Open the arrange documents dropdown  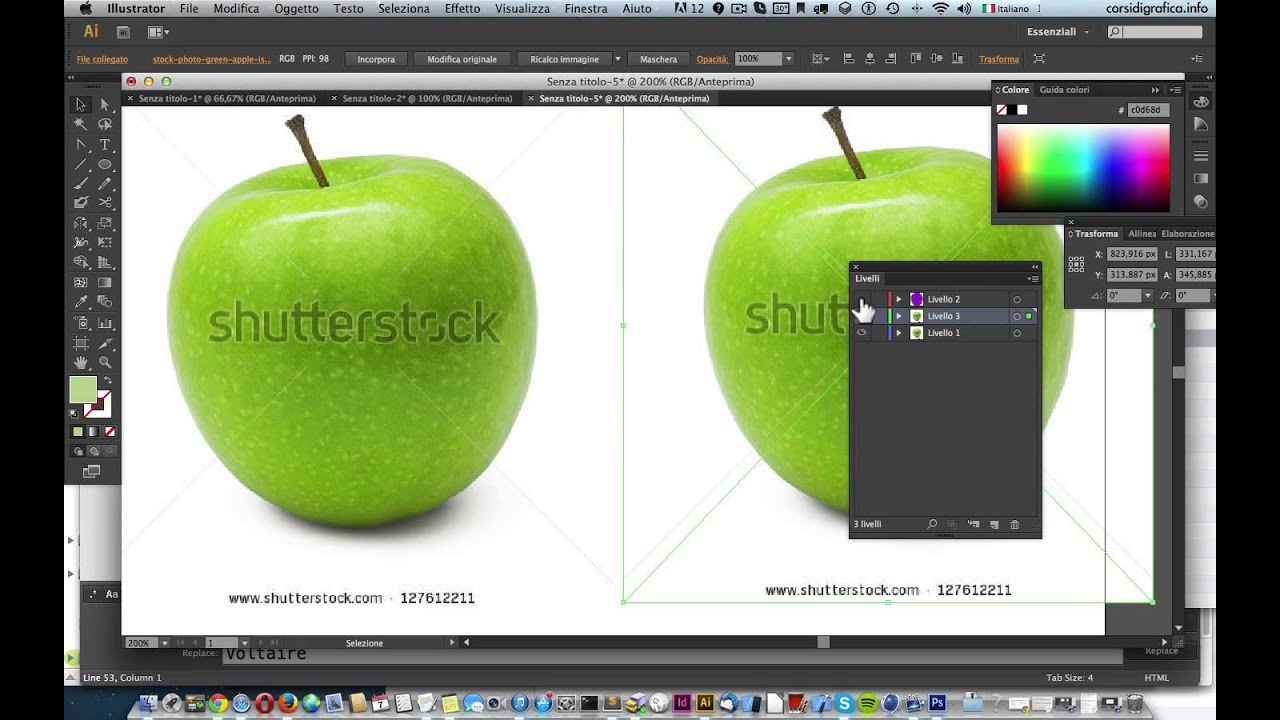coord(158,32)
